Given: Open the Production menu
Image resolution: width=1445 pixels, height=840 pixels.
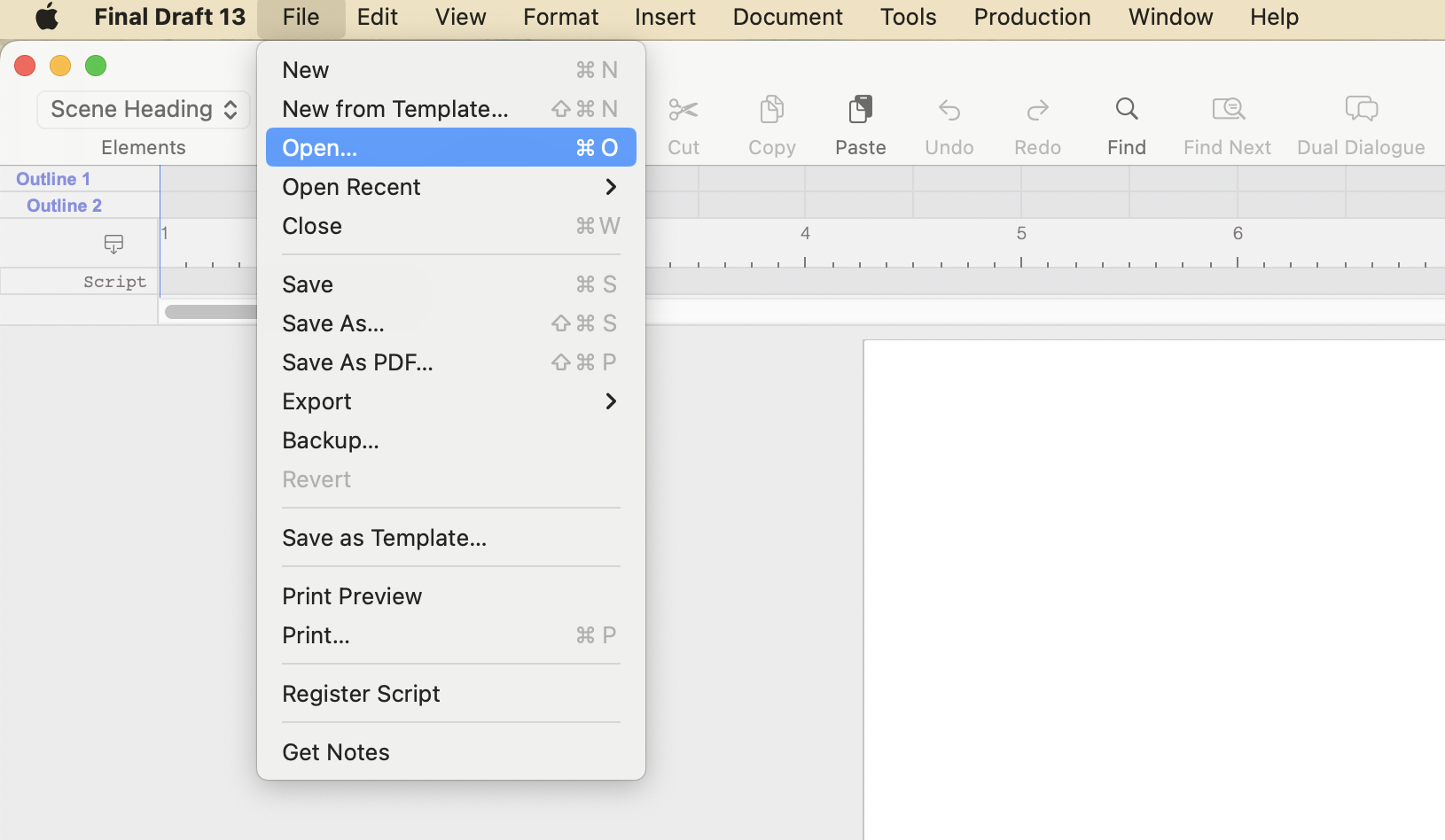Looking at the screenshot, I should tap(1032, 17).
